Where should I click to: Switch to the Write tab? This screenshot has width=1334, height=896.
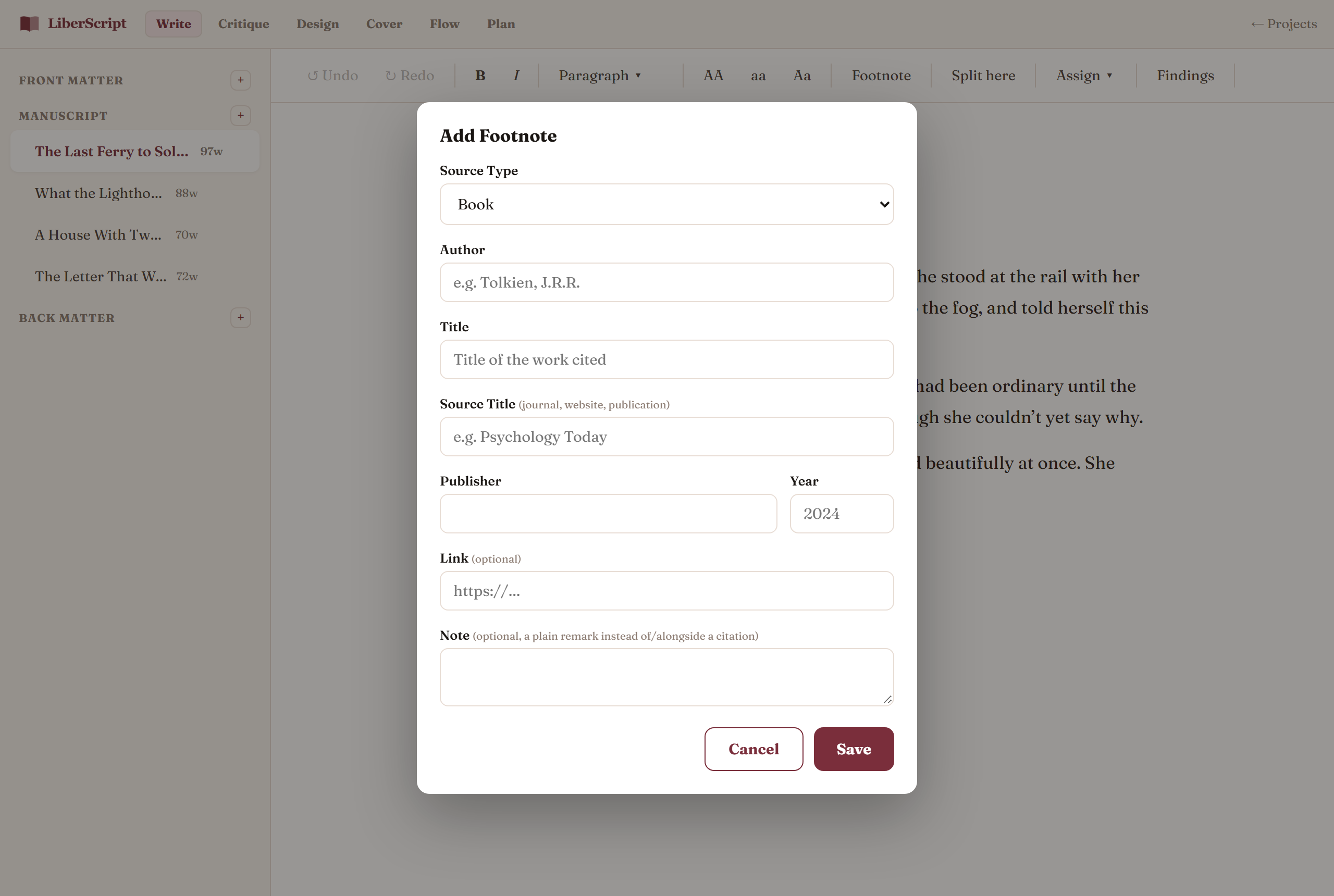pos(174,24)
